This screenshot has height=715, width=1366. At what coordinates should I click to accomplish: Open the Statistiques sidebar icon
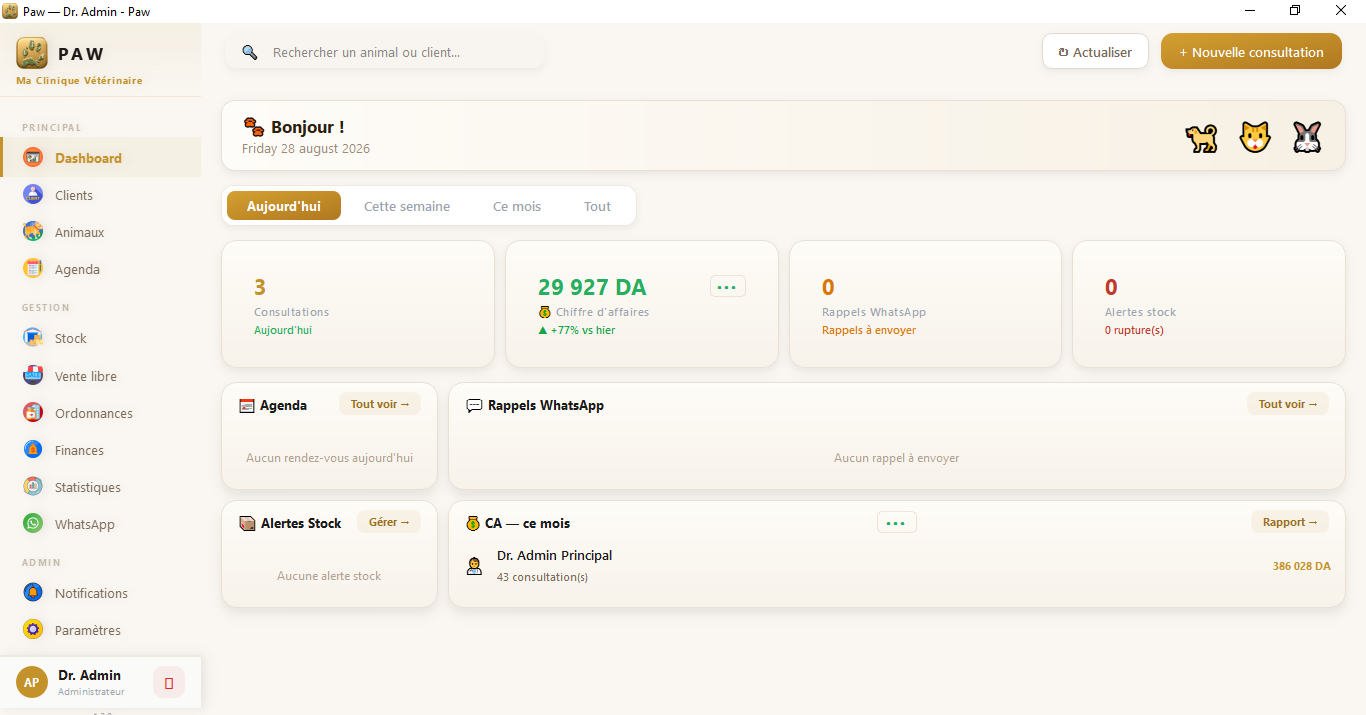point(33,486)
